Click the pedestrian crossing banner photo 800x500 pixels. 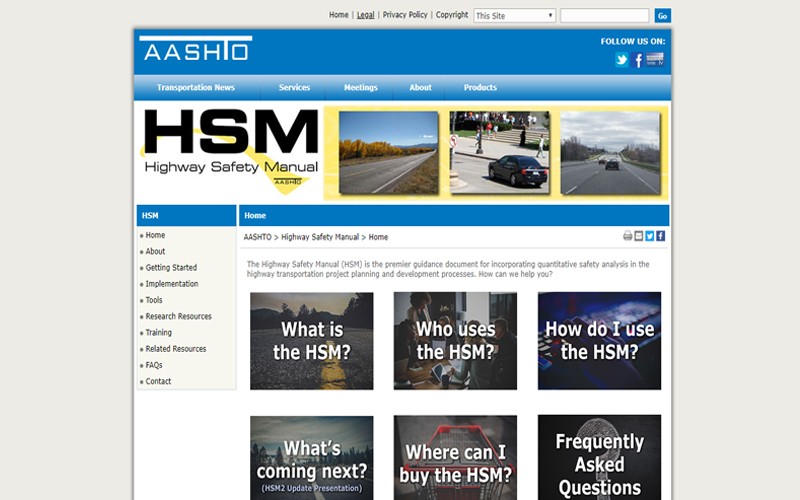click(x=499, y=152)
